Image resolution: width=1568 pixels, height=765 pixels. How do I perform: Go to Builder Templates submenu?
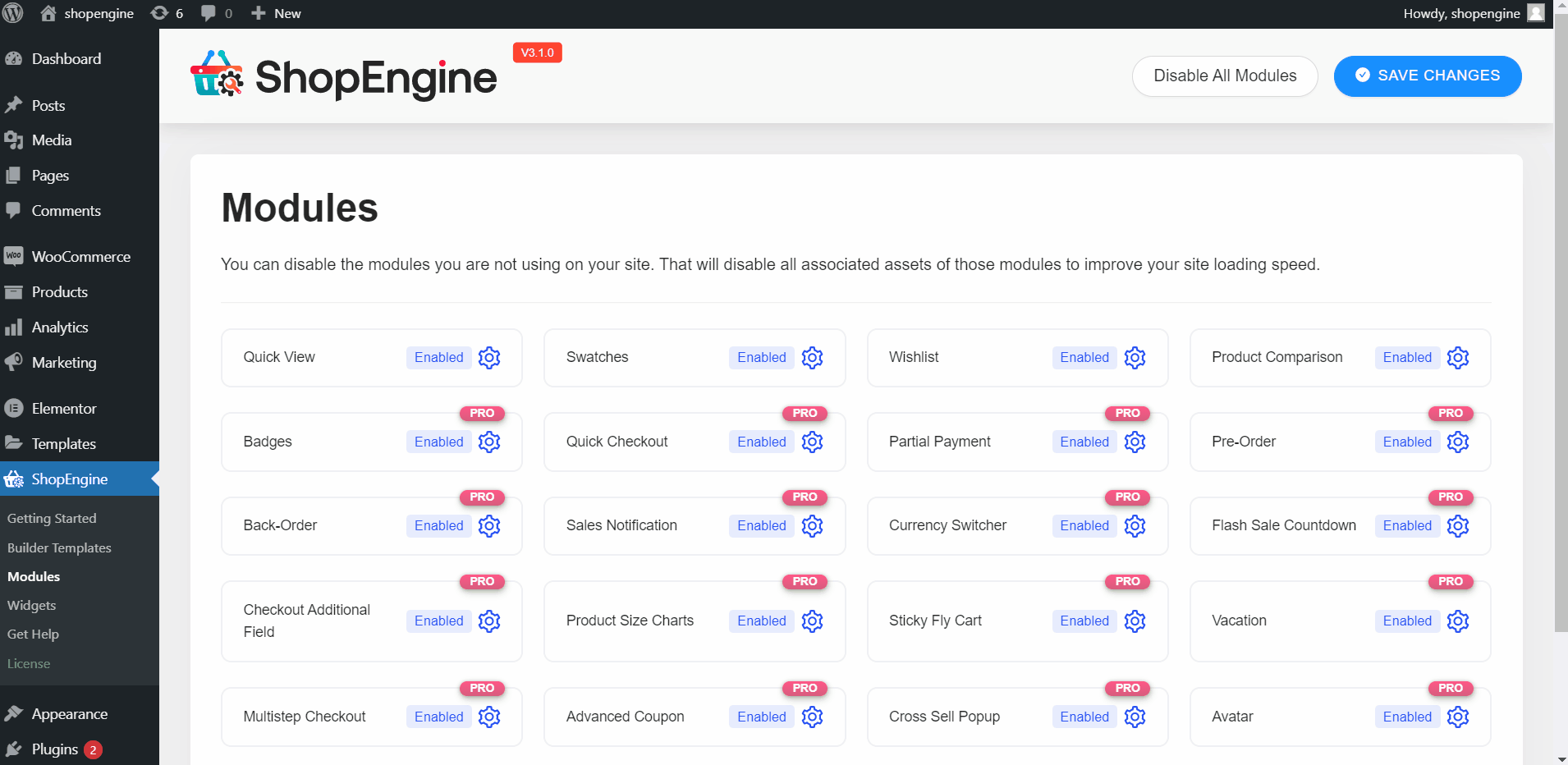coord(59,548)
